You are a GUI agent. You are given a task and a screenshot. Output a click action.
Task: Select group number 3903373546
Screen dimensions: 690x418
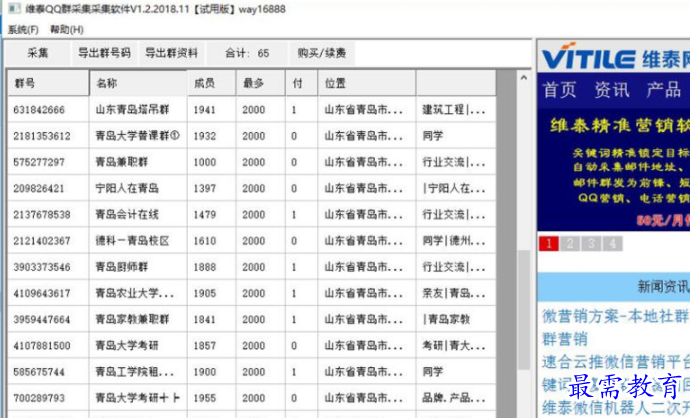click(42, 267)
